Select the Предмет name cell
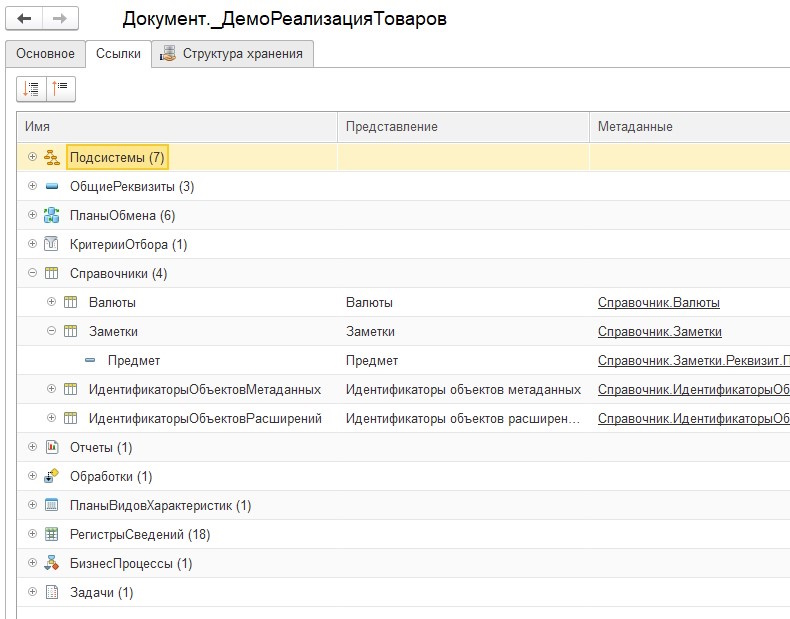This screenshot has height=619, width=790. (x=134, y=361)
